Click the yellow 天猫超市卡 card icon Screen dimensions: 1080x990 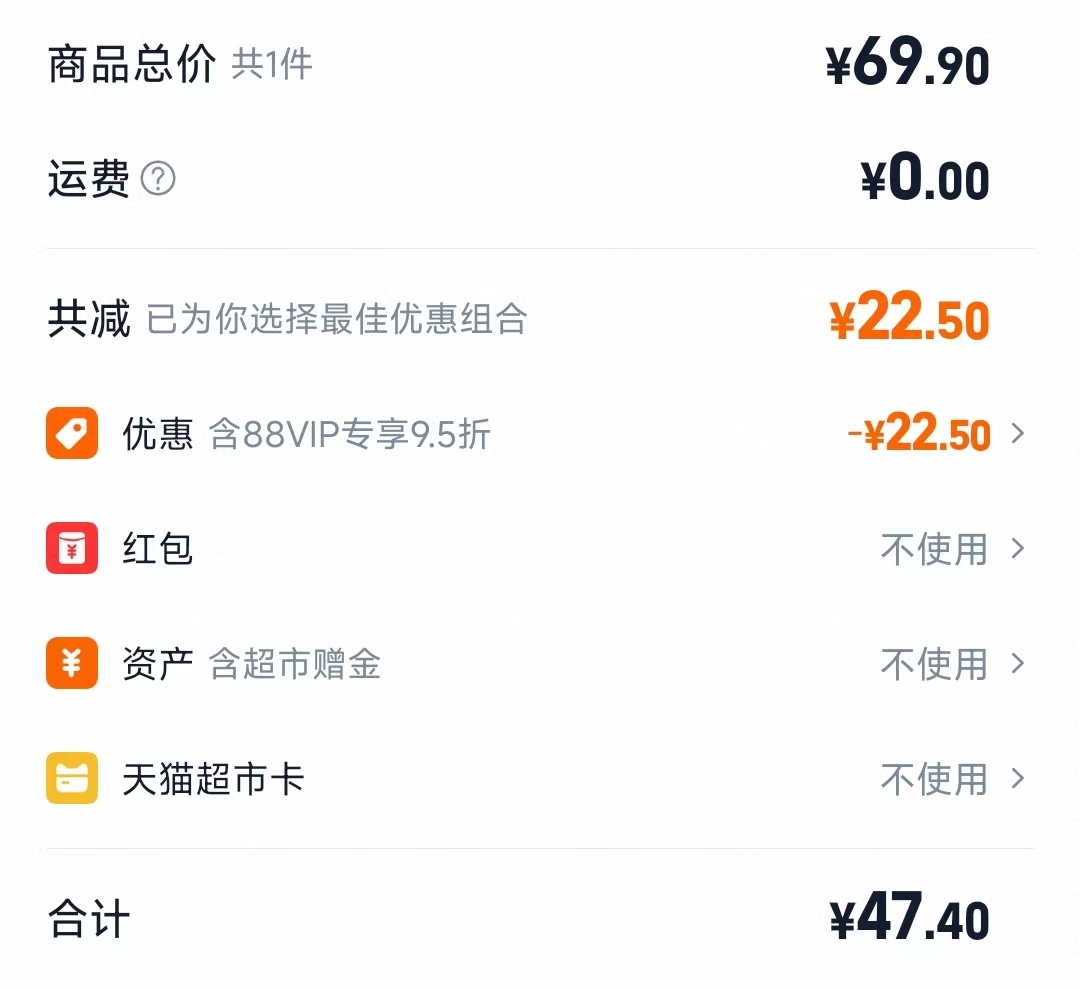[x=70, y=778]
